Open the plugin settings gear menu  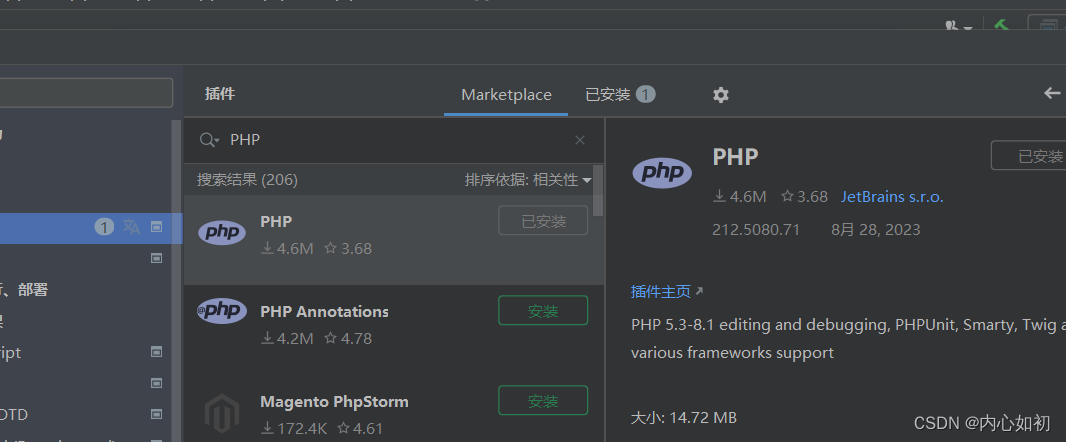721,95
